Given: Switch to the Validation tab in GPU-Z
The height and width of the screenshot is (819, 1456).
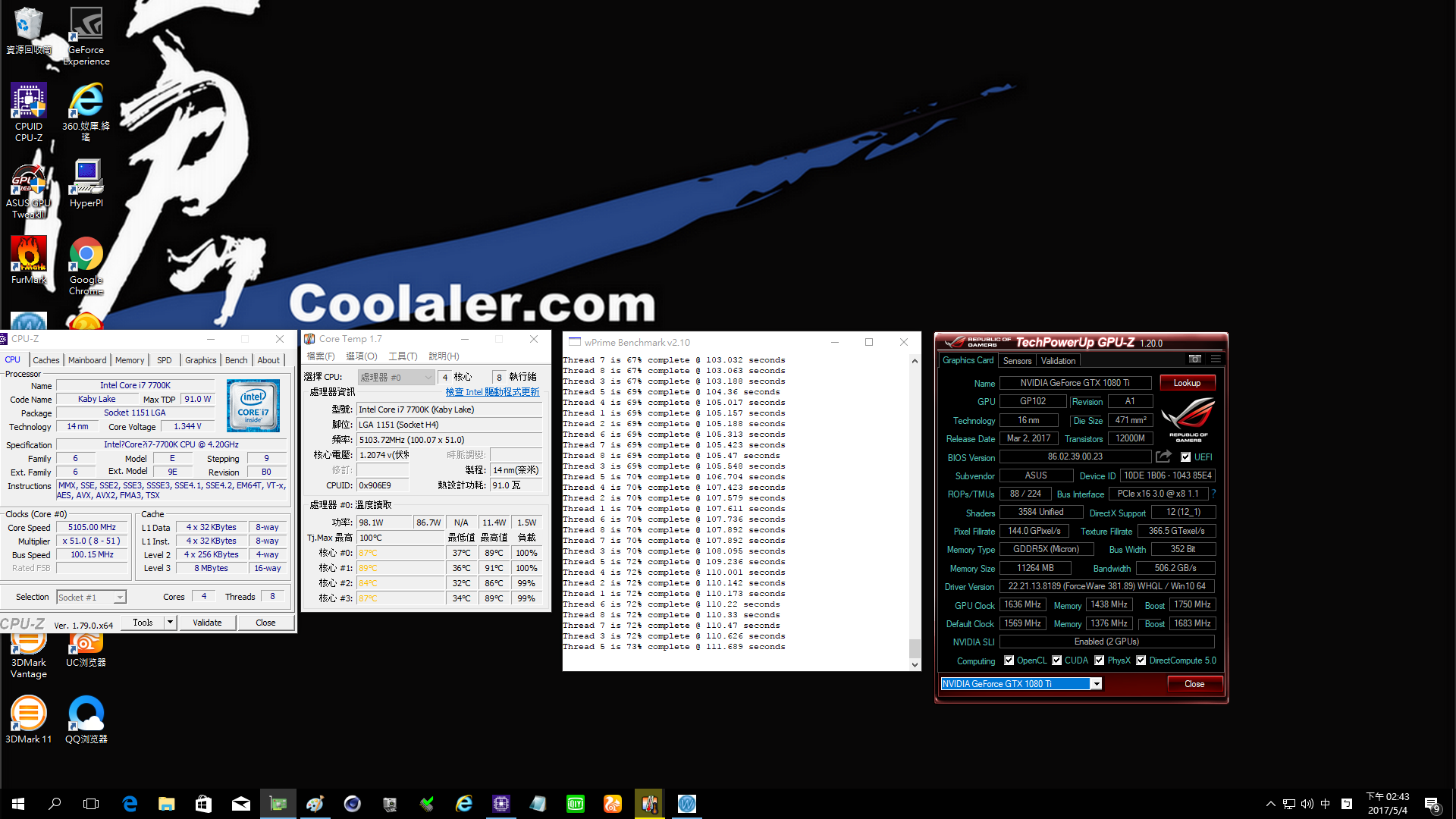Looking at the screenshot, I should tap(1058, 361).
